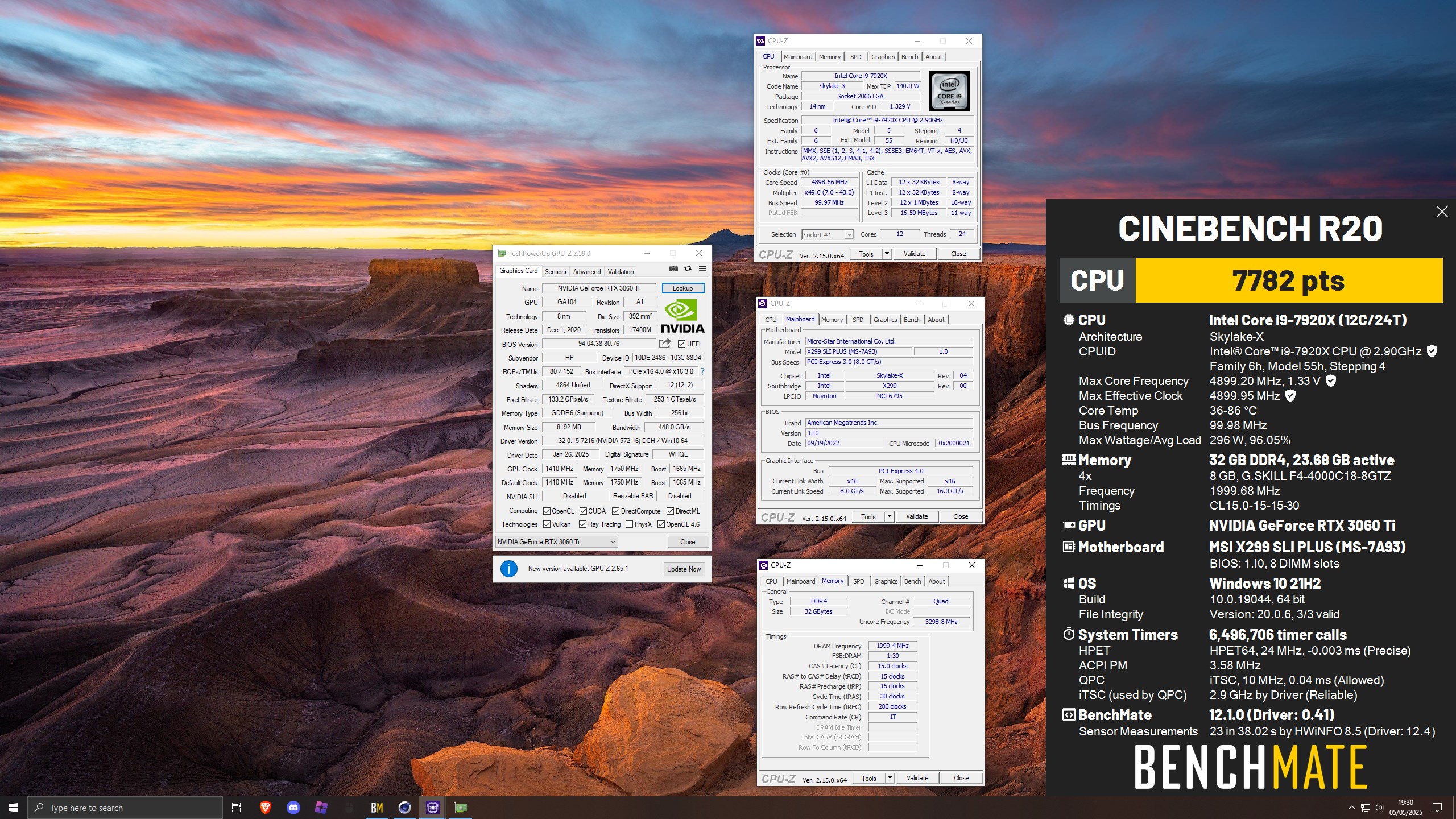Click the Lookup button in GPU-Z

pos(682,288)
